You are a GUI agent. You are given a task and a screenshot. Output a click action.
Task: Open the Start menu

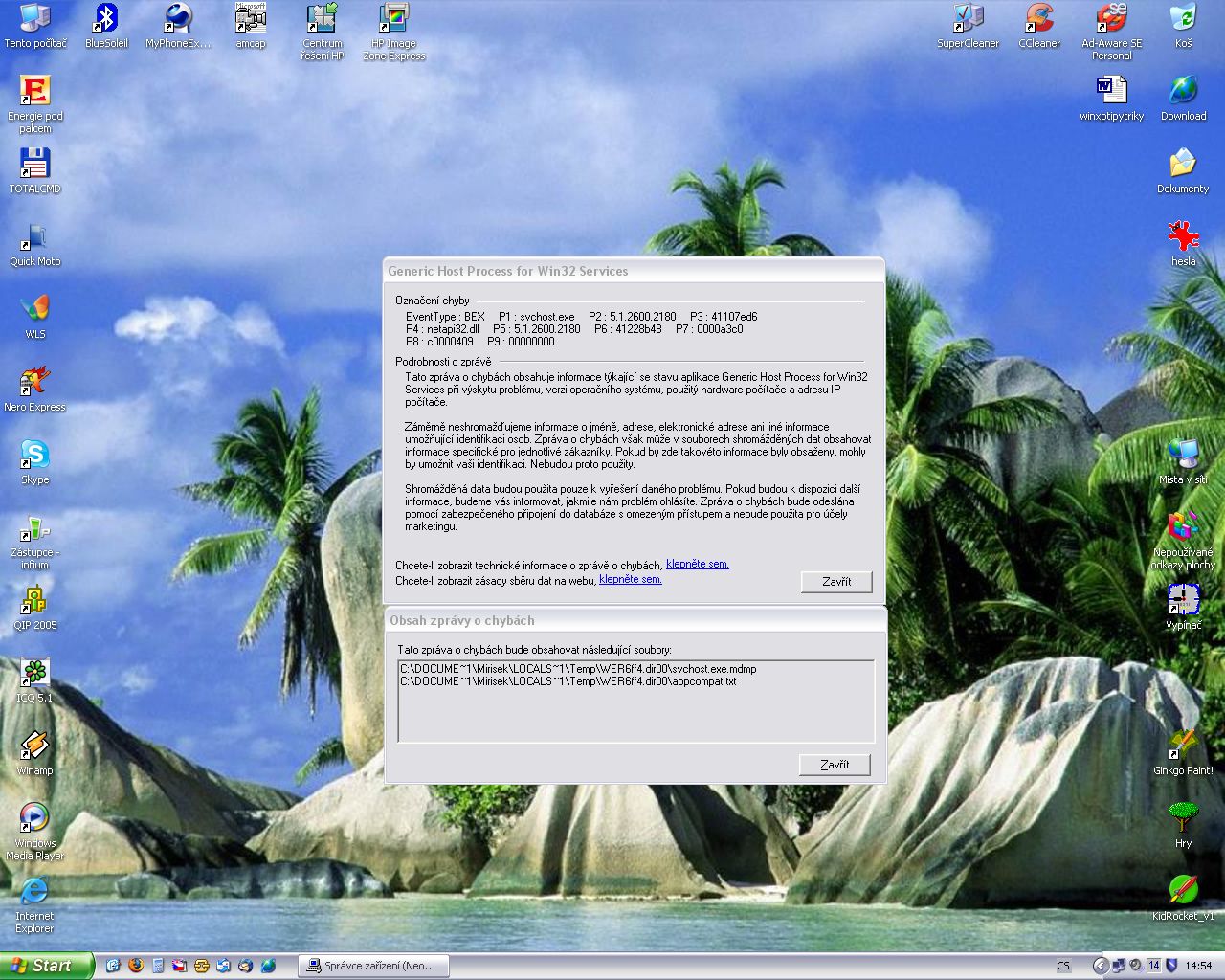click(47, 966)
